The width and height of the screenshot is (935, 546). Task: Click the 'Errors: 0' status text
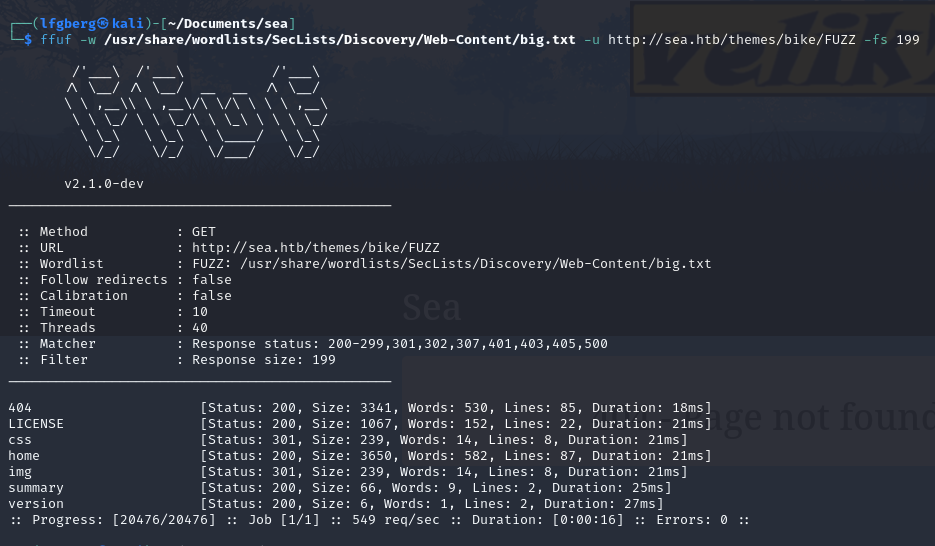coord(692,520)
